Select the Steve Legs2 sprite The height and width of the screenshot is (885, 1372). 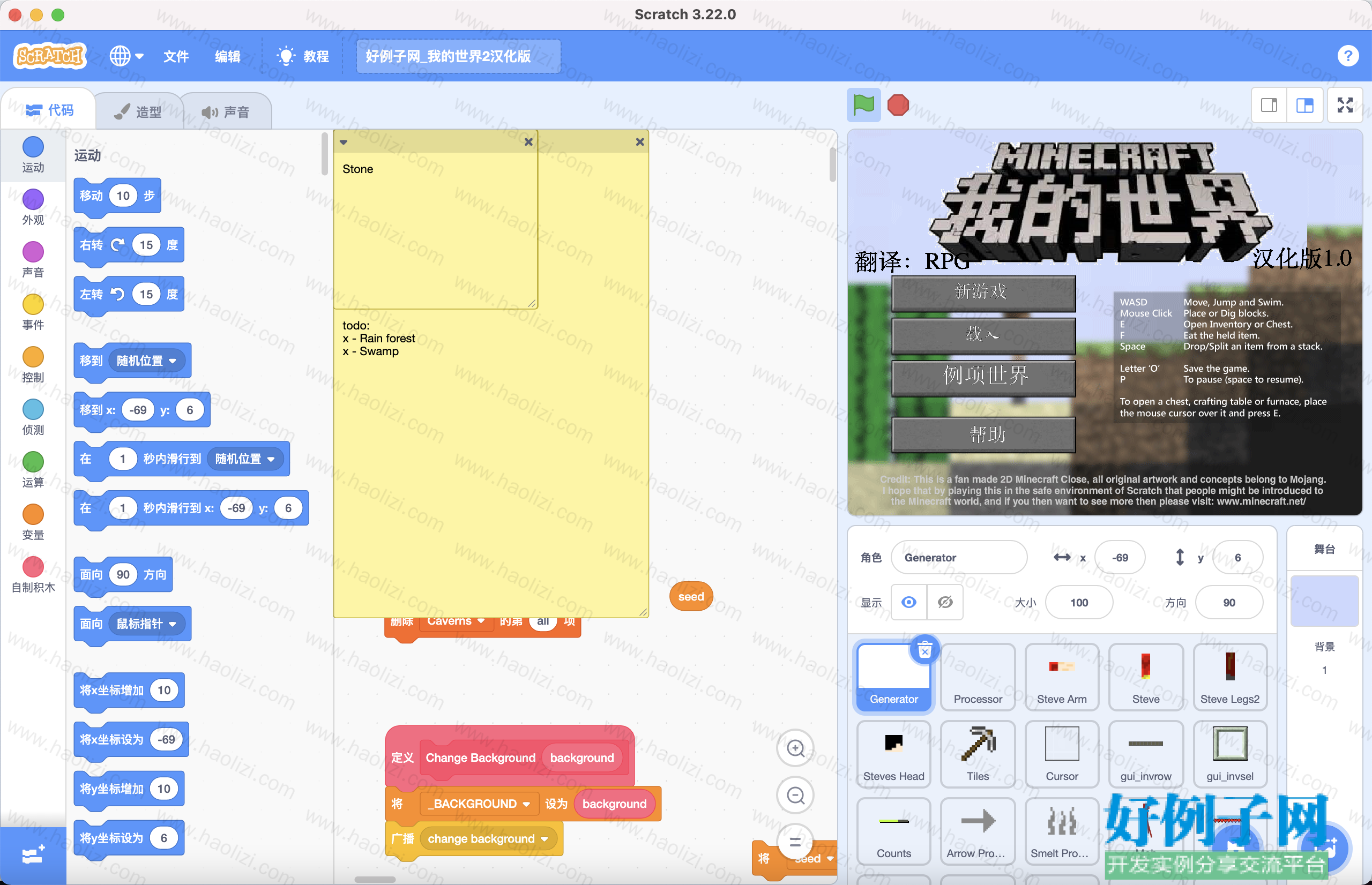pos(1229,677)
